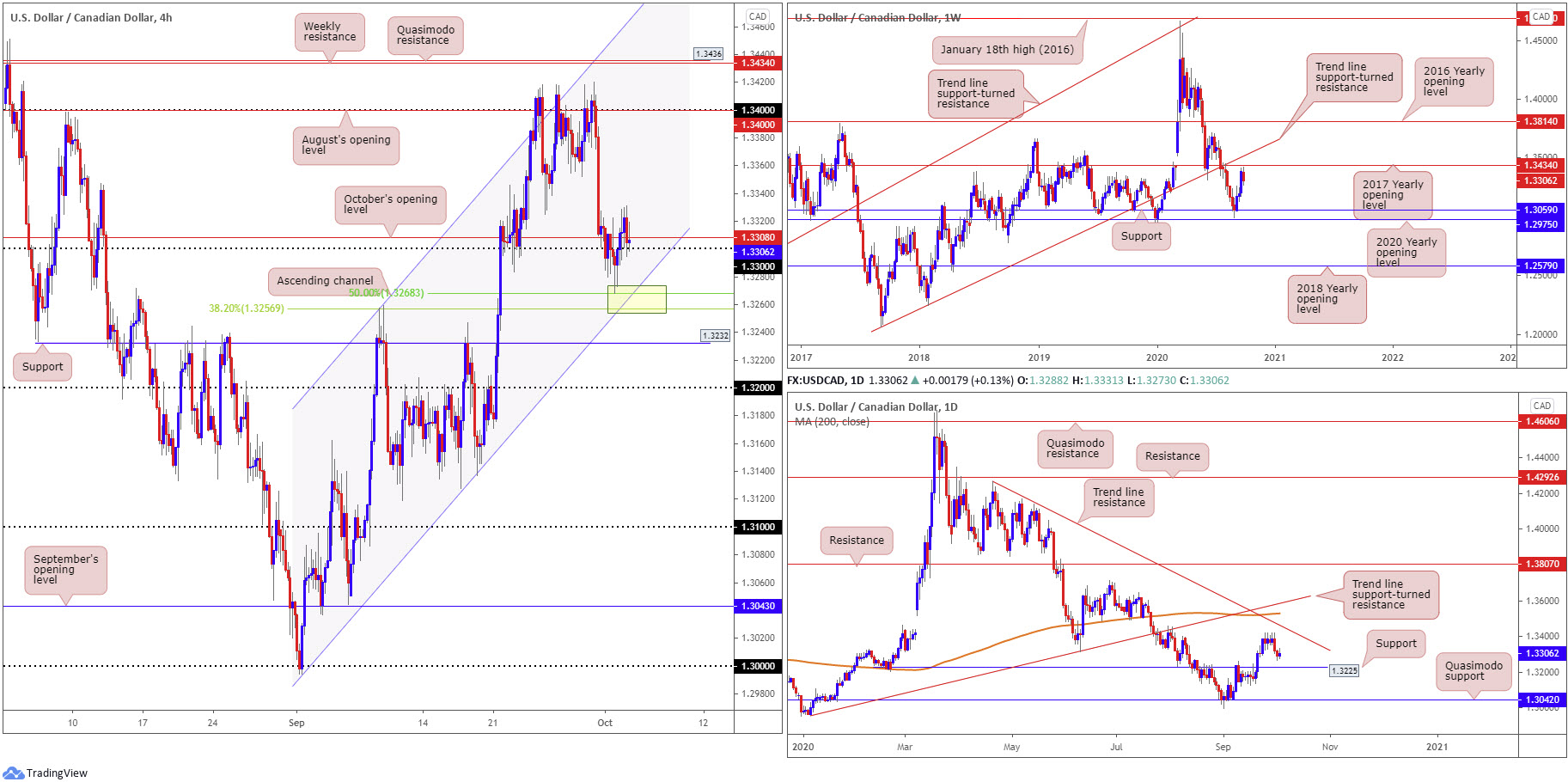
Task: Click the yellow highlighted rectangle zone
Action: [637, 299]
